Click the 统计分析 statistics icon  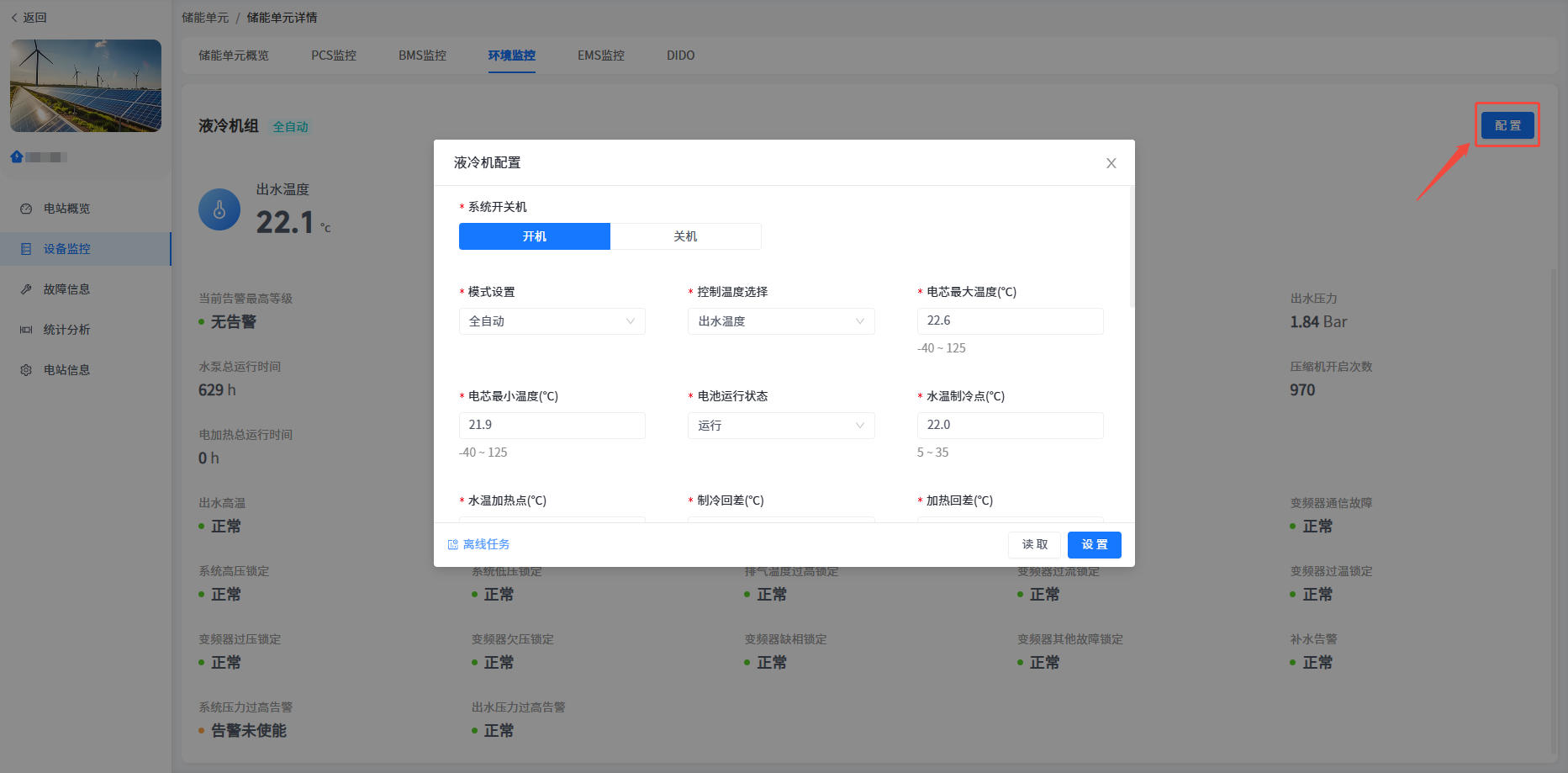(x=26, y=330)
